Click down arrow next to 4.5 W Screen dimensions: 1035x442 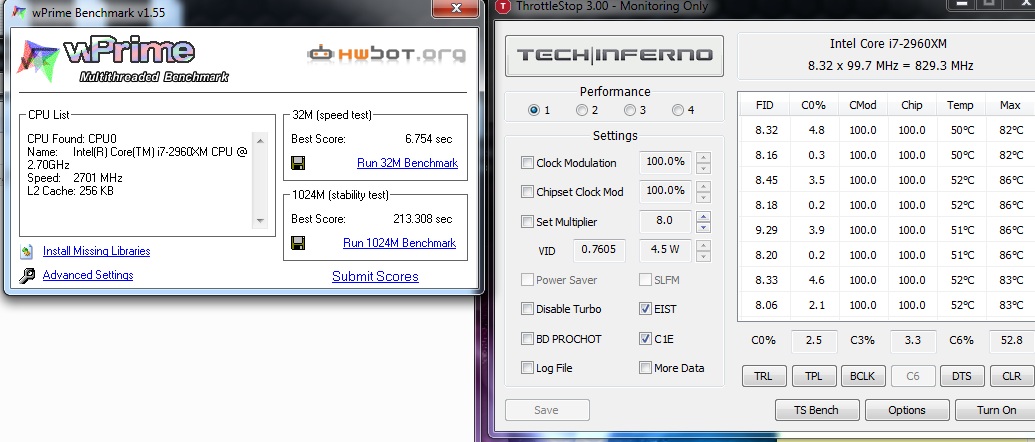[703, 256]
